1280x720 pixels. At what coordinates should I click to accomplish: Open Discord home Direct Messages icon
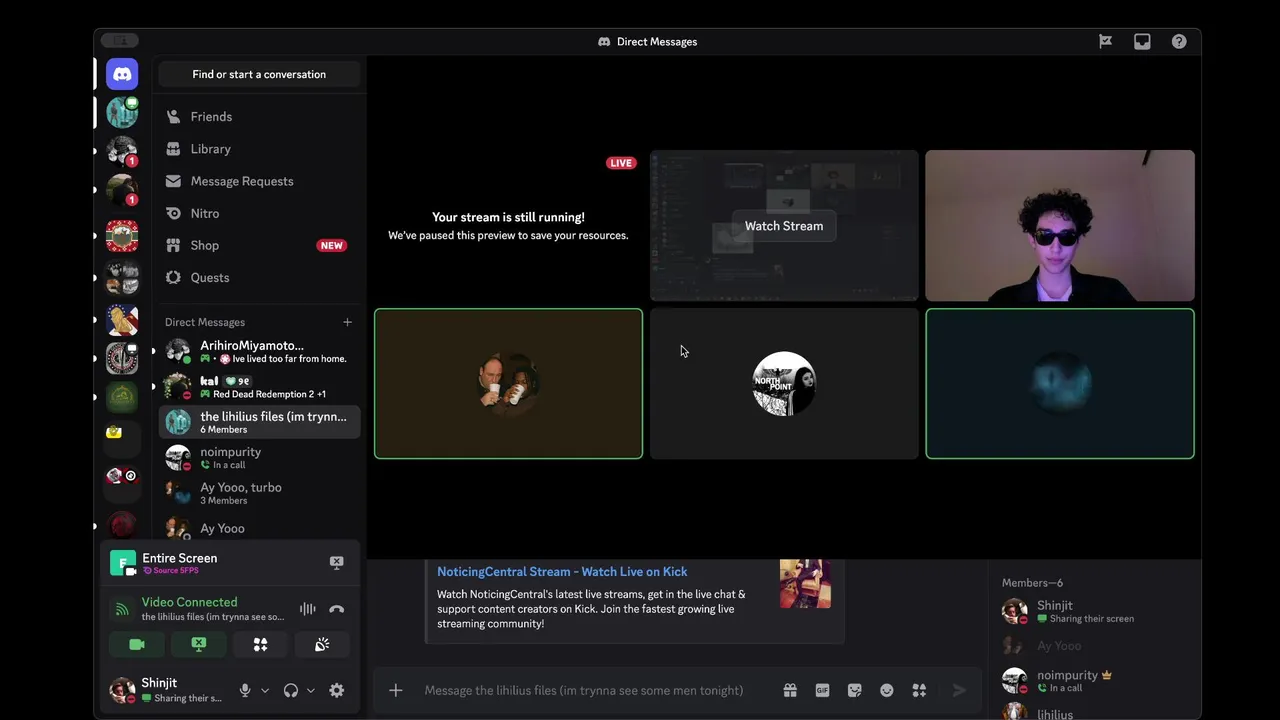(122, 74)
